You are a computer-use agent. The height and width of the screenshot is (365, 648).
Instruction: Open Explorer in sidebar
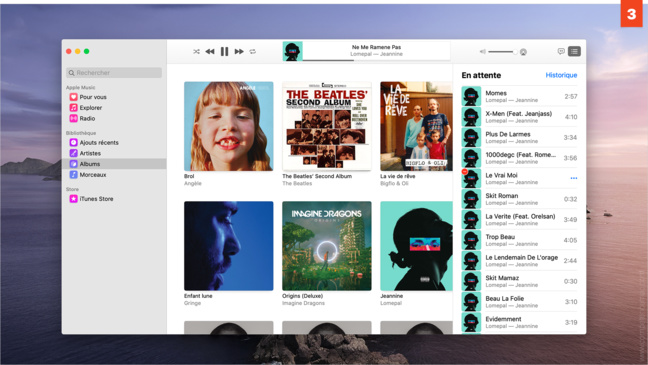point(91,108)
